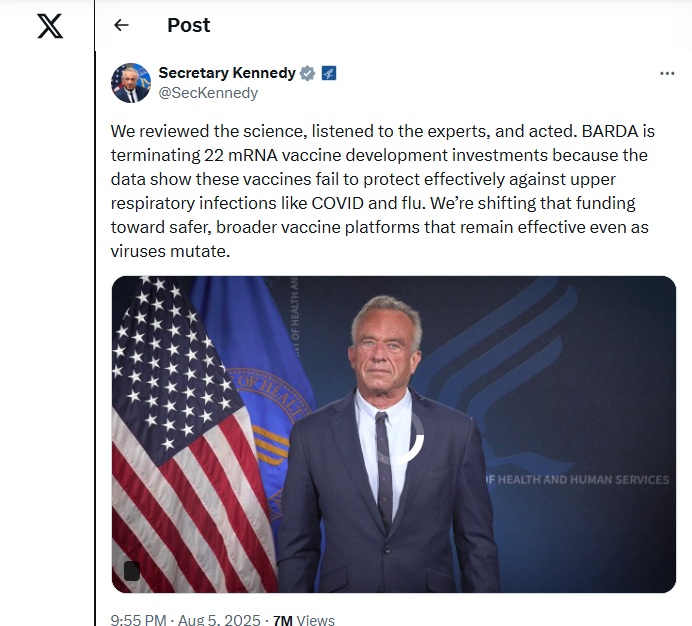
Task: Open the @SecKennedy handle link
Action: [208, 93]
